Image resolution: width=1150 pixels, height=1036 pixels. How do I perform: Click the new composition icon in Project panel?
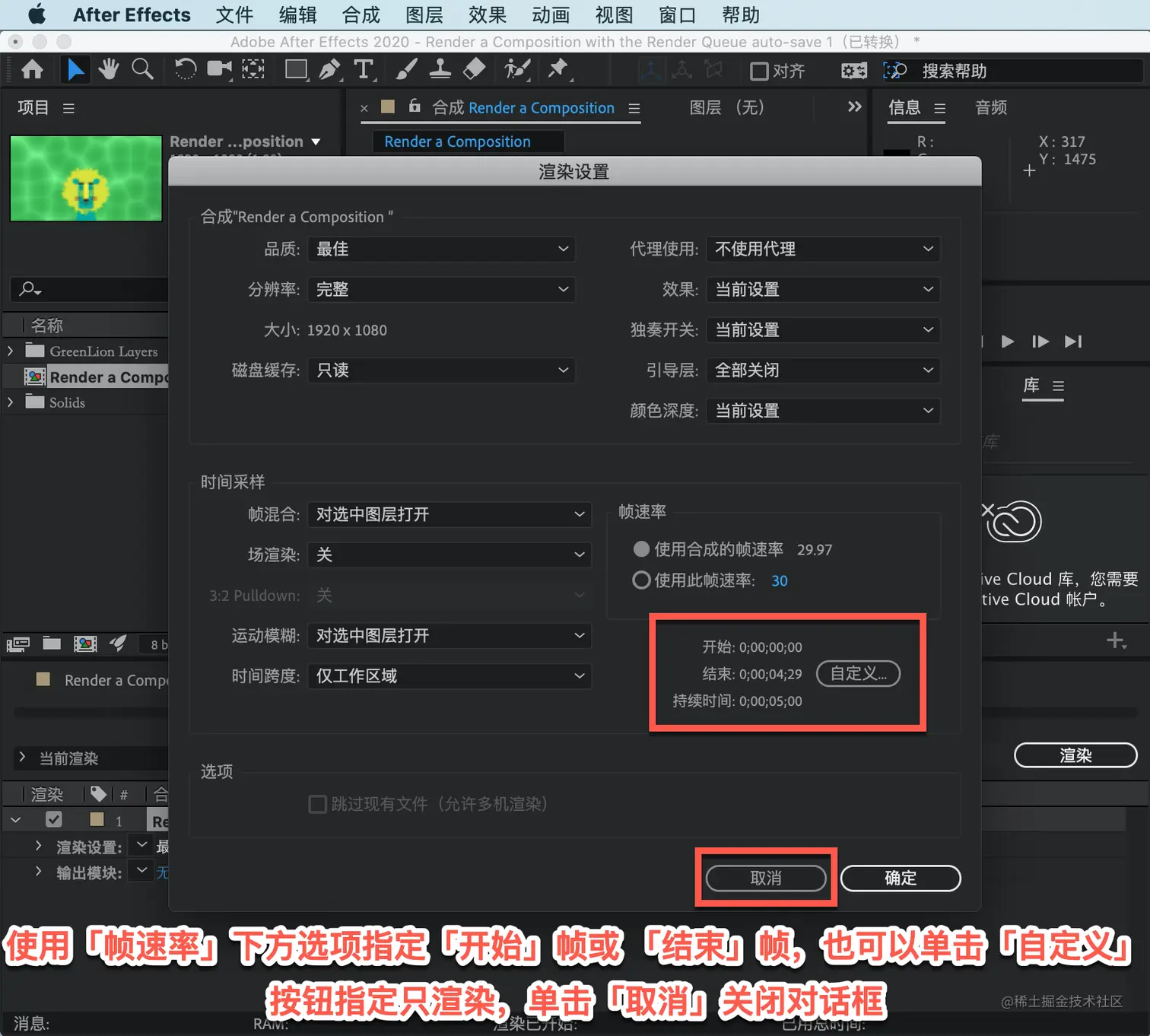click(85, 644)
